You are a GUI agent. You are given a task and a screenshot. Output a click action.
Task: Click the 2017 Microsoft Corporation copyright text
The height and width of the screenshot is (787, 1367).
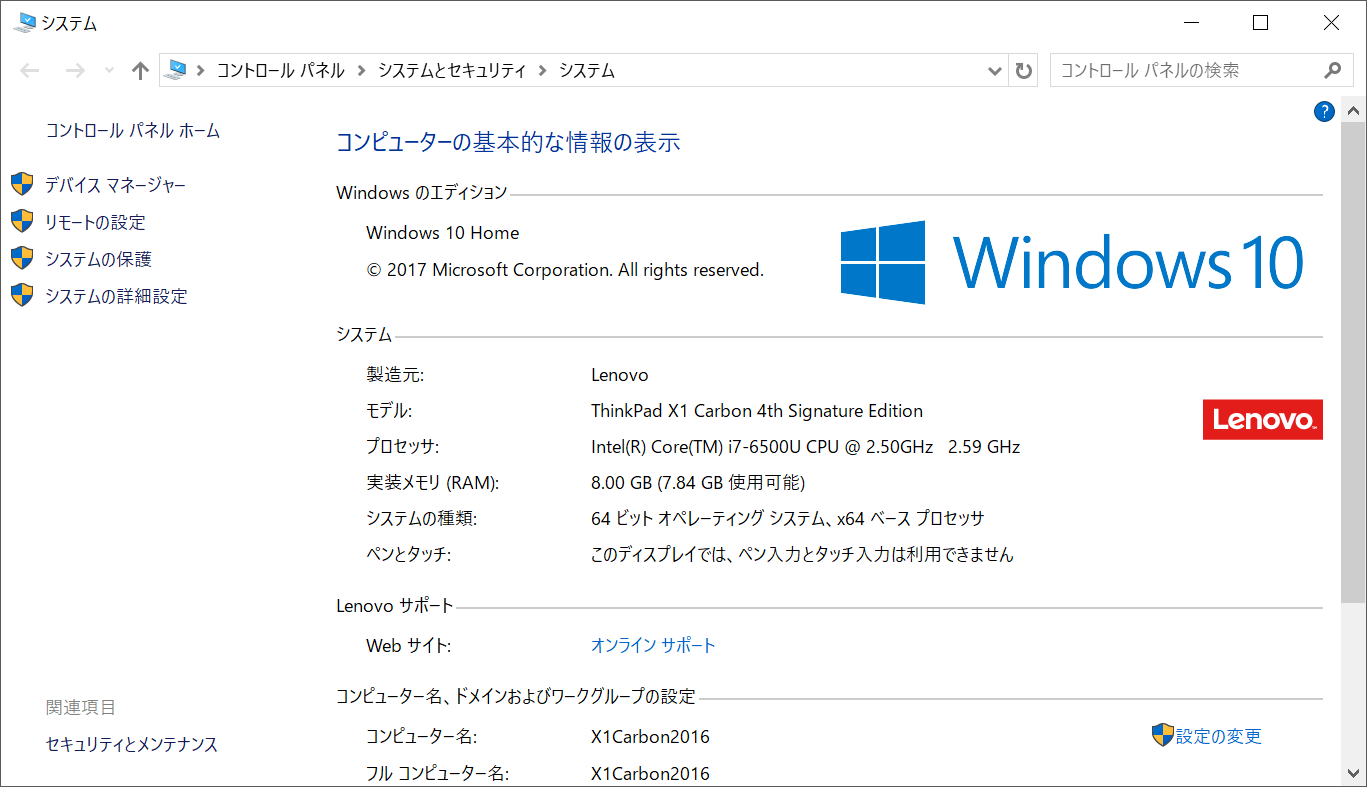[x=565, y=270]
